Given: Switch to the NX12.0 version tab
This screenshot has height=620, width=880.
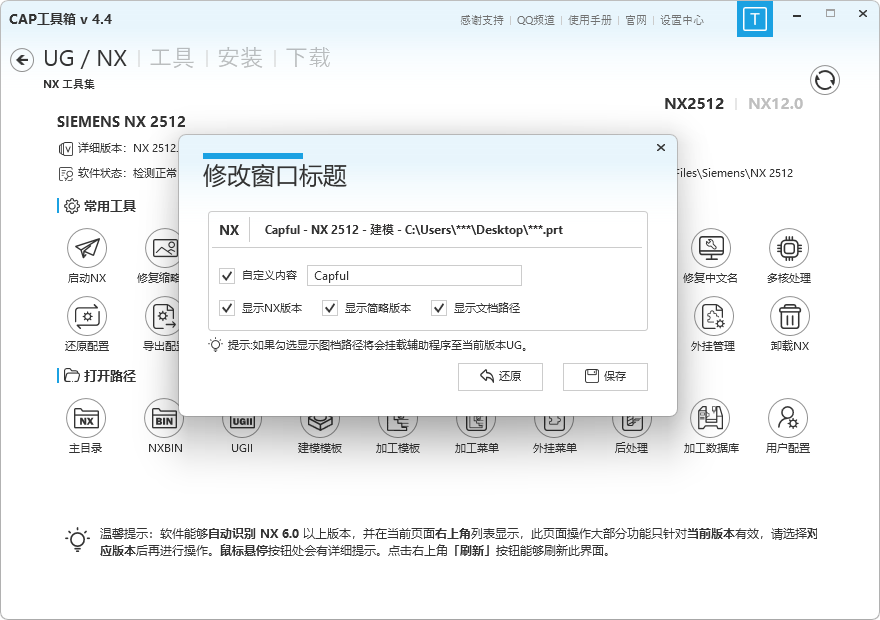Looking at the screenshot, I should coord(775,103).
